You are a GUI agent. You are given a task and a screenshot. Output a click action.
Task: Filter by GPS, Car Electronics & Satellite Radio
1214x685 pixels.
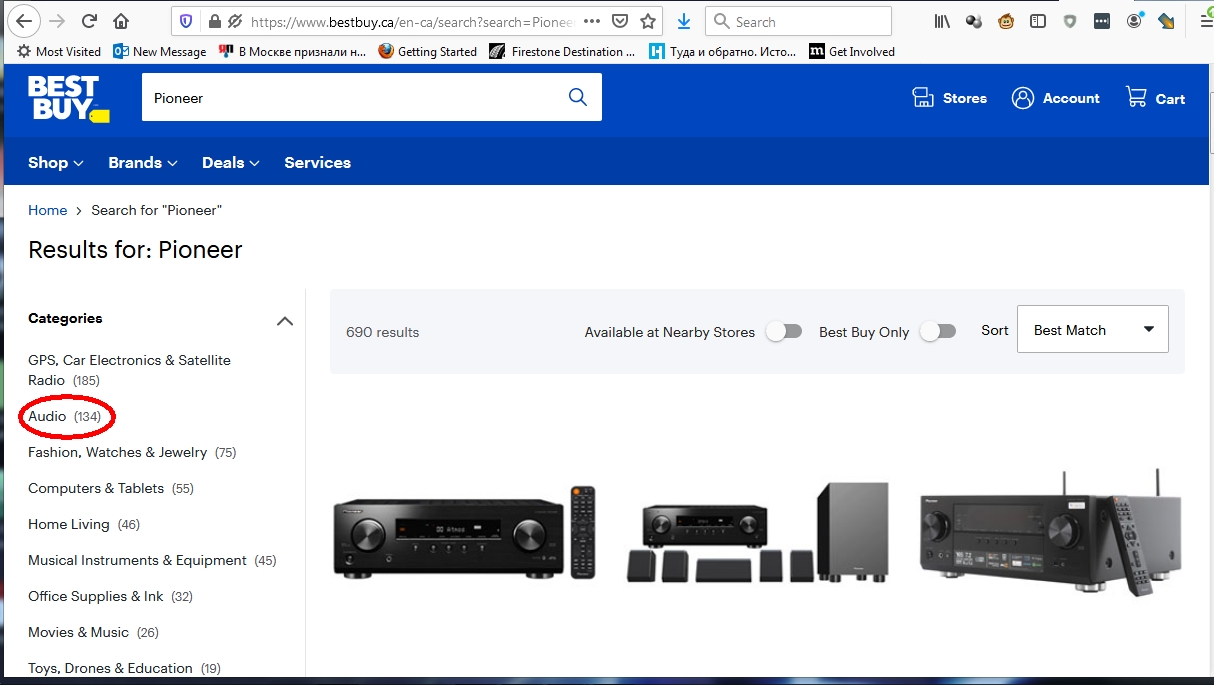click(129, 370)
